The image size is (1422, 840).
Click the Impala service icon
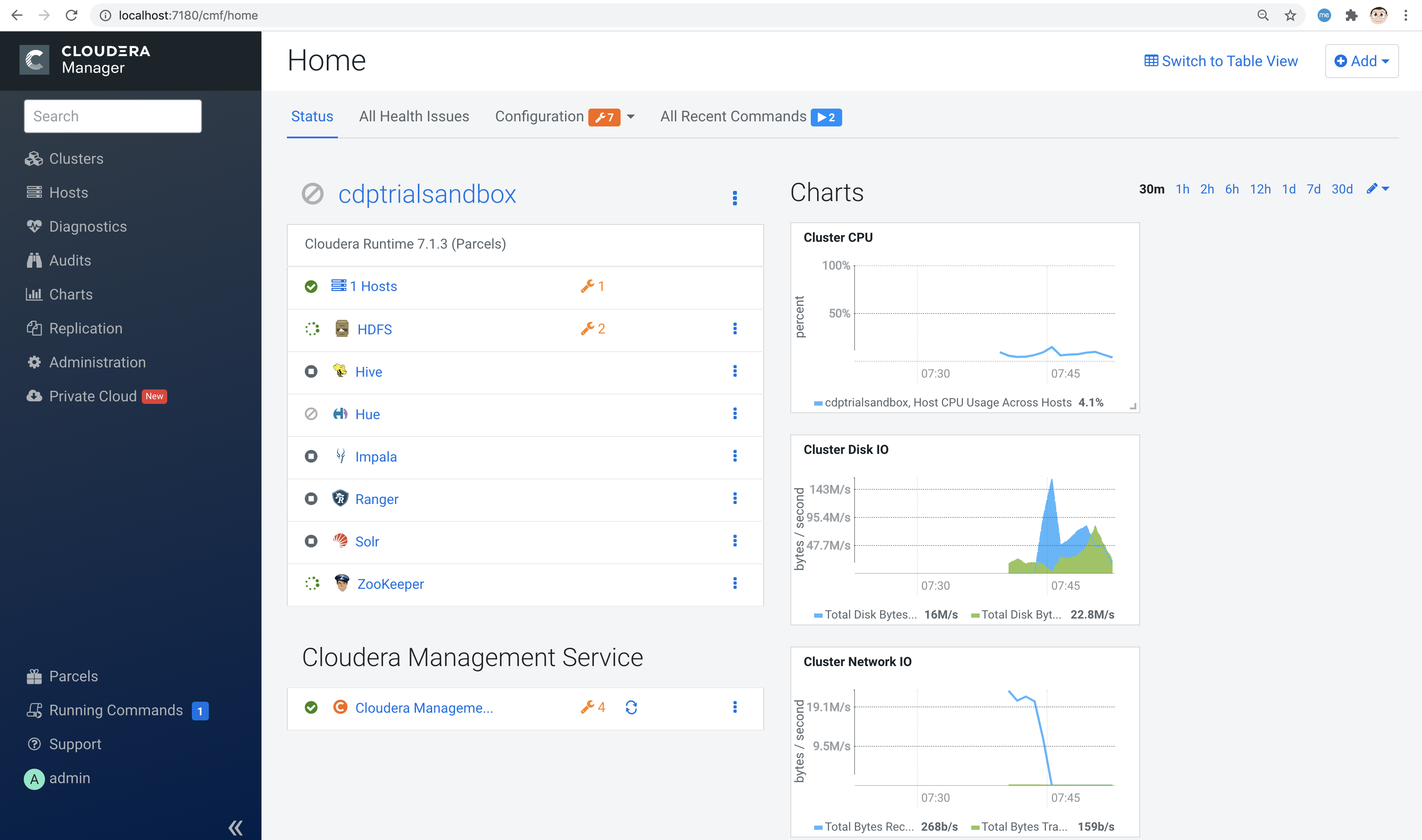341,456
